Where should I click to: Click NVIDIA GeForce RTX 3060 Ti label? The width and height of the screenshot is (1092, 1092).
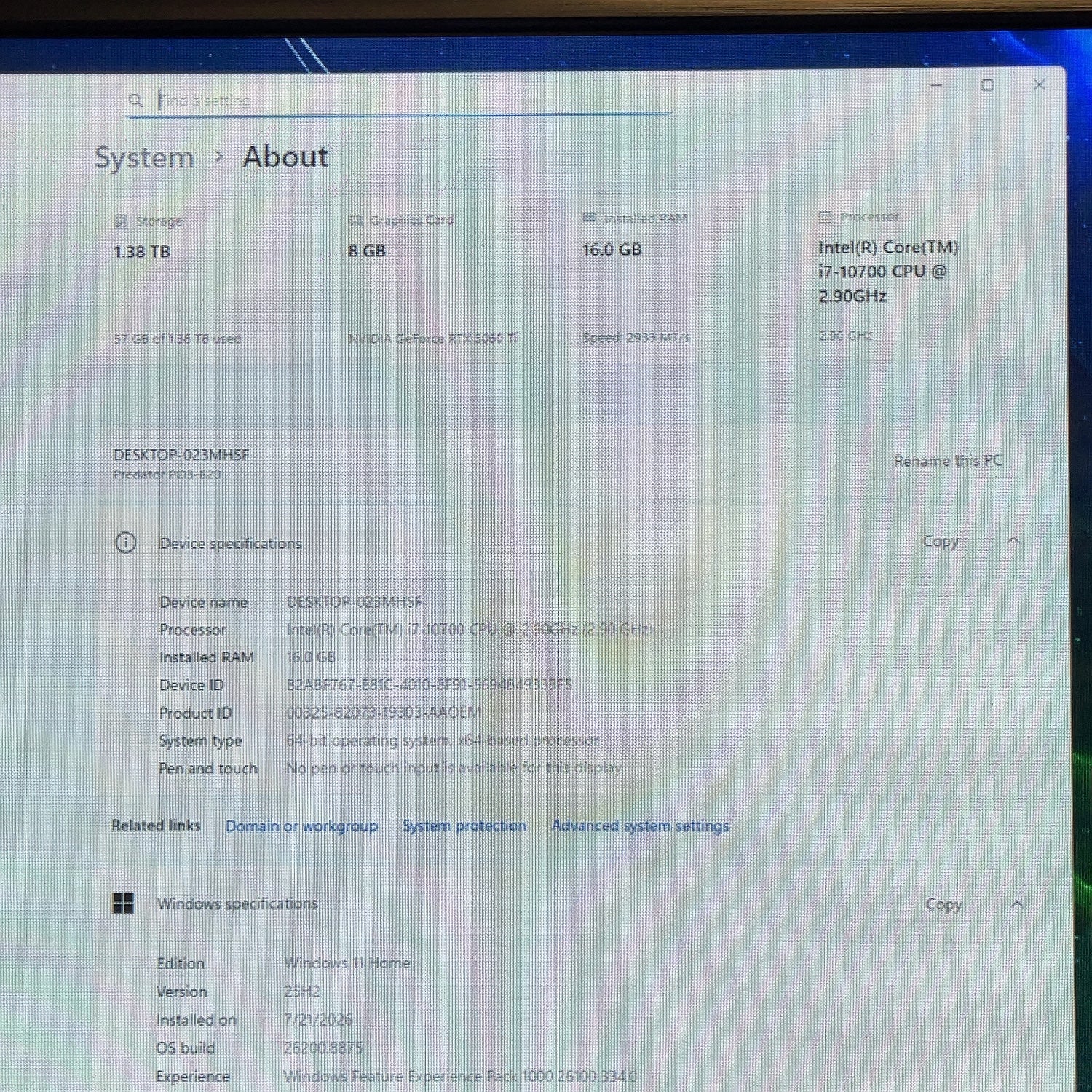click(x=432, y=338)
